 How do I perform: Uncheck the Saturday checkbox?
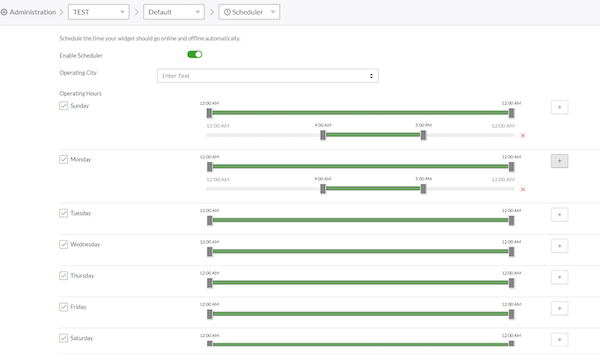pos(64,338)
